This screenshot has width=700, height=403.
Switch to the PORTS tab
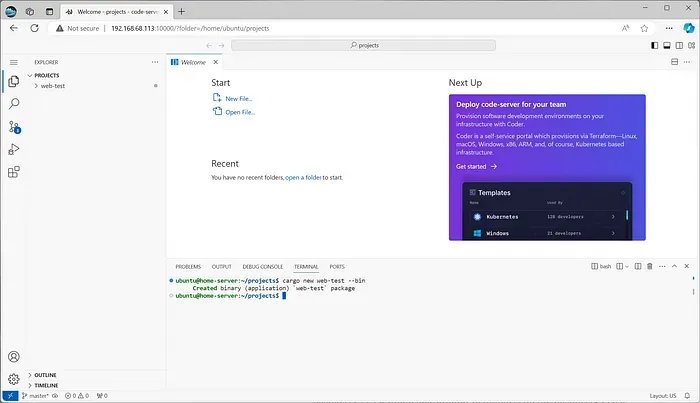(337, 266)
